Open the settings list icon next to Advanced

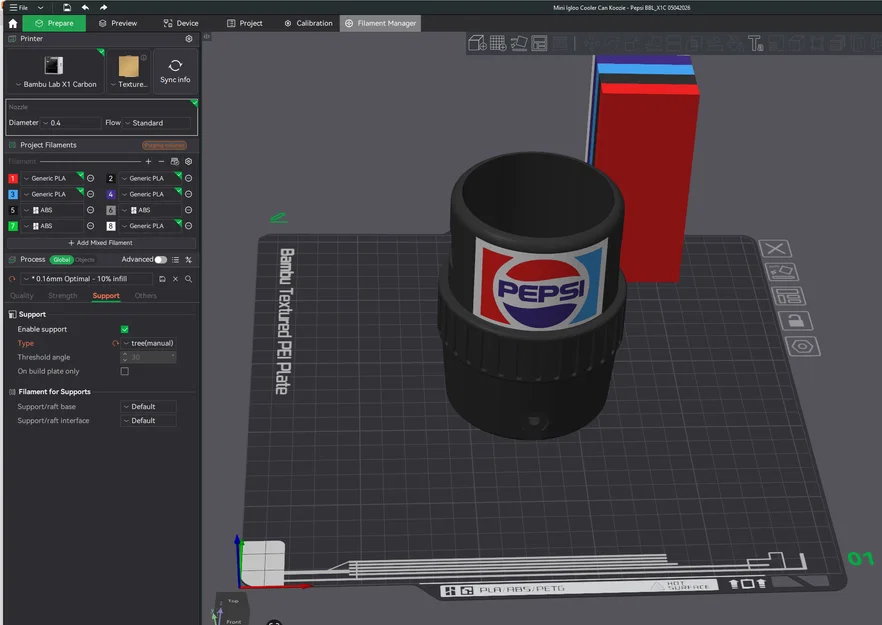click(176, 260)
